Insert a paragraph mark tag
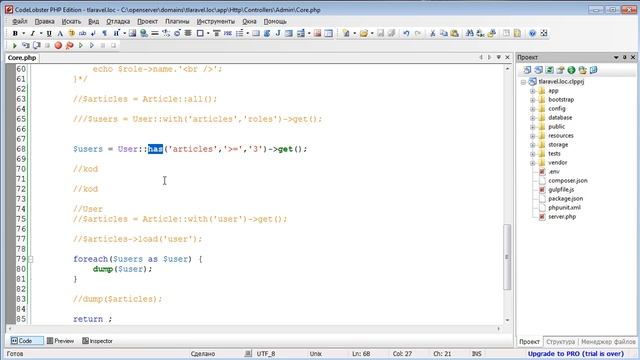Screen dimensions: 640x360 point(104,33)
